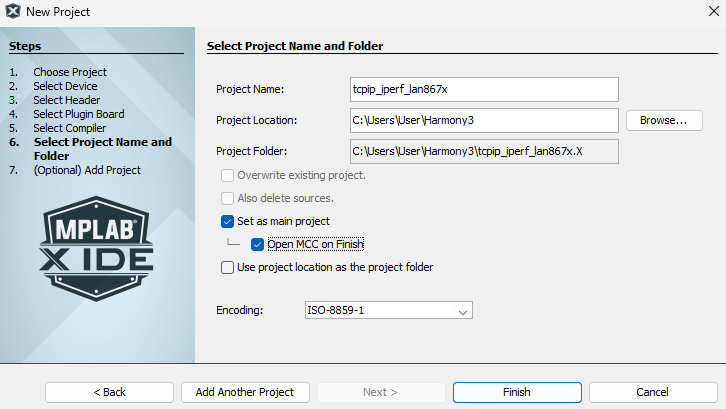The height and width of the screenshot is (409, 726).
Task: Uncheck Set as main project
Action: coord(228,221)
